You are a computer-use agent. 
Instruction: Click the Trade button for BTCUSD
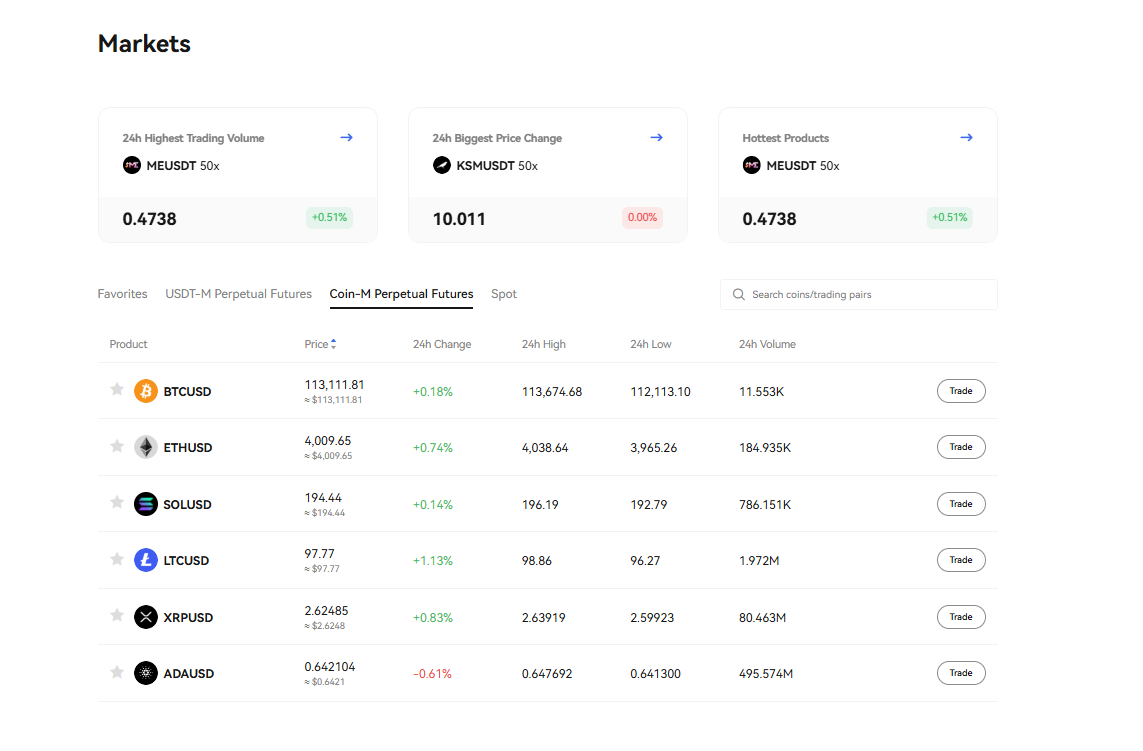tap(960, 391)
